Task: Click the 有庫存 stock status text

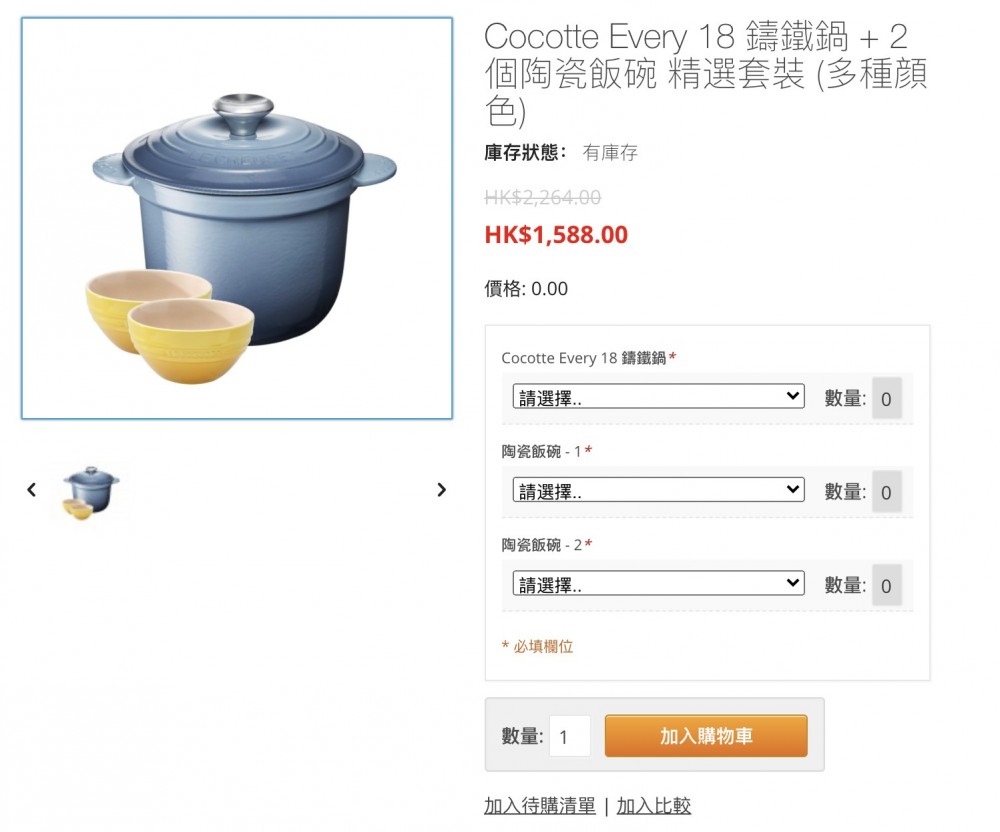Action: [610, 152]
